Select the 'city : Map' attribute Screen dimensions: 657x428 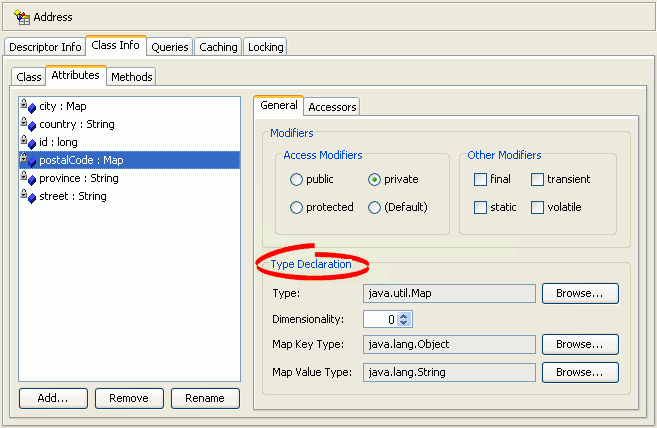129,106
